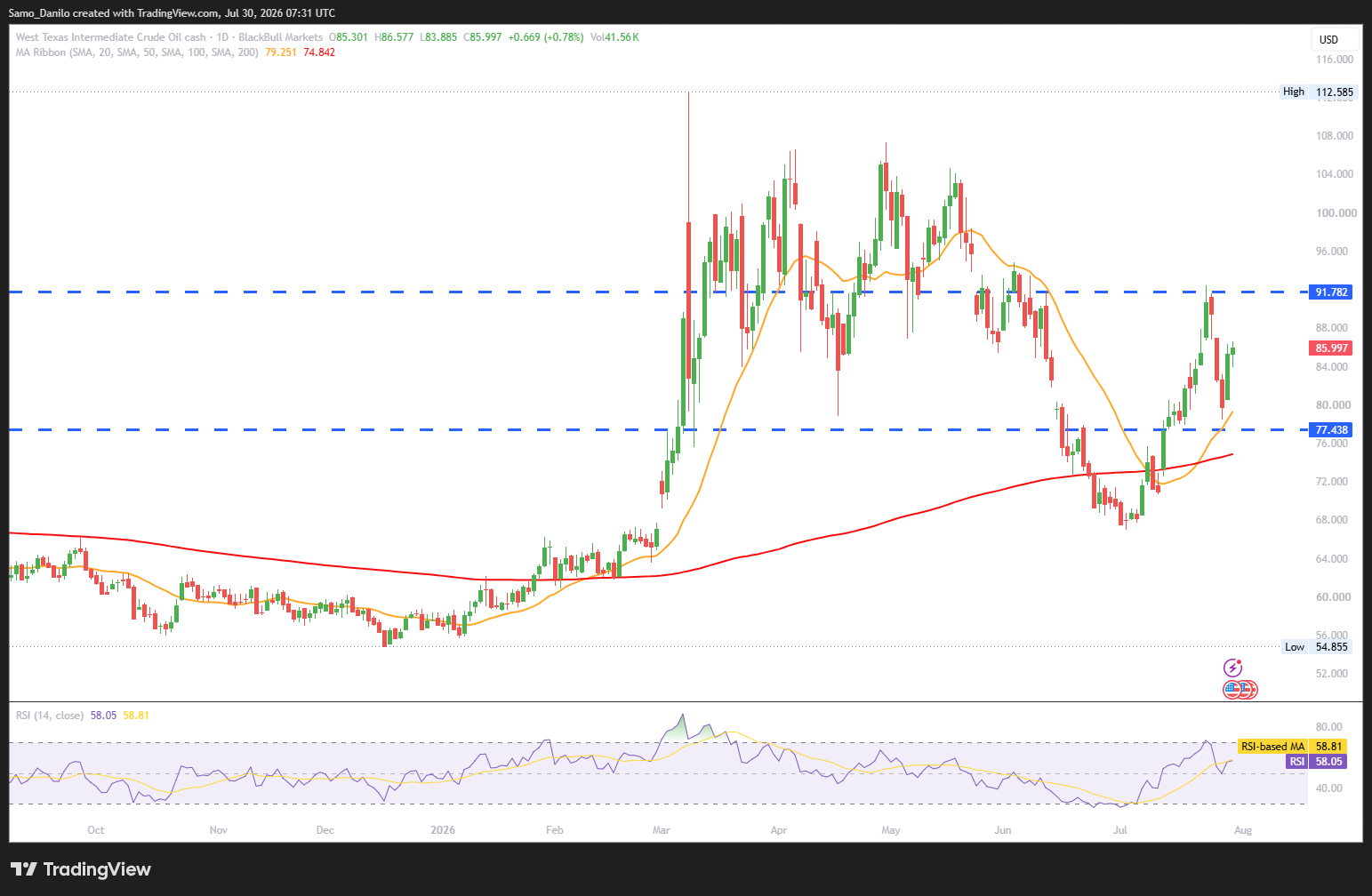
Task: Click the 64.000 price axis tick
Action: pyautogui.click(x=1332, y=559)
